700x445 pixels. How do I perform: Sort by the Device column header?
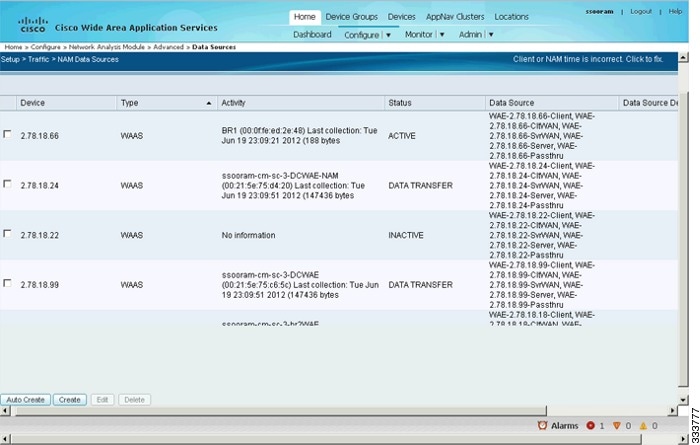(67, 103)
